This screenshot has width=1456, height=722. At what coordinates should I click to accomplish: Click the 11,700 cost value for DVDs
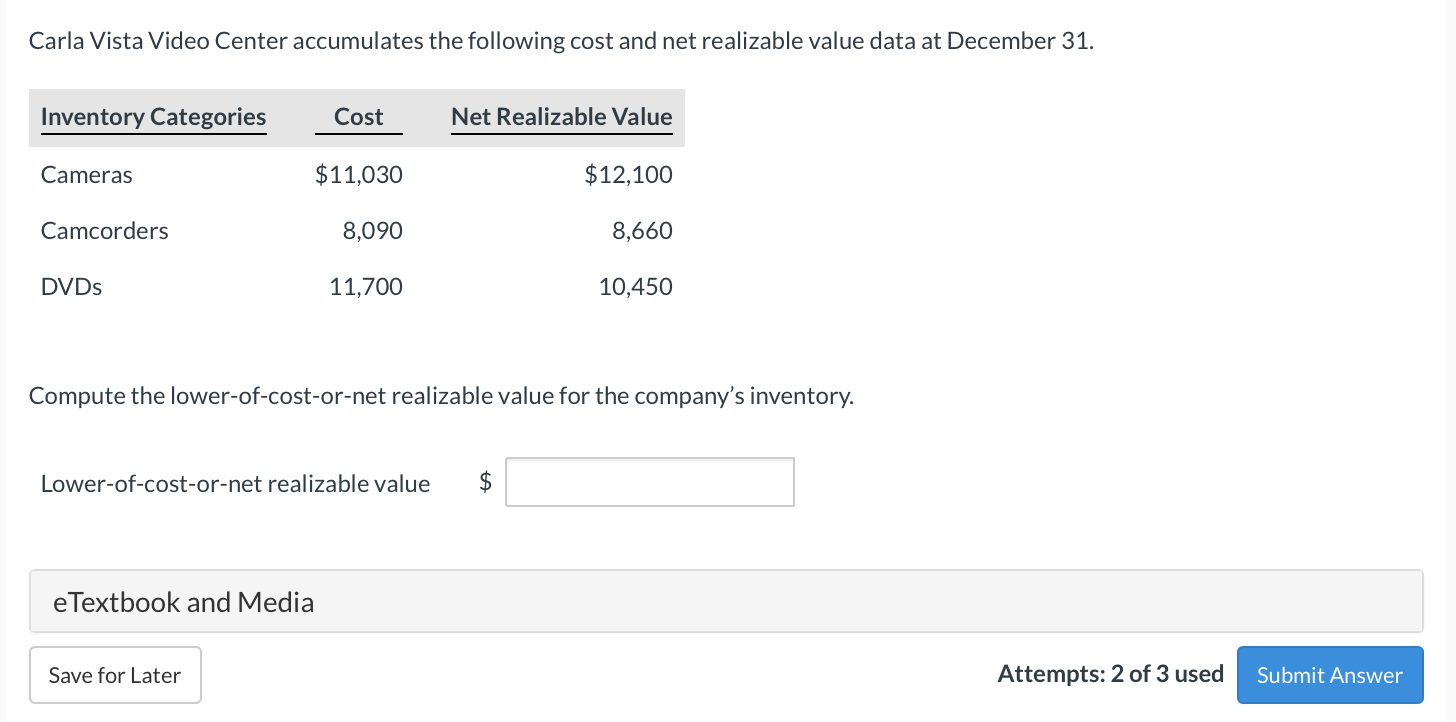[x=366, y=287]
